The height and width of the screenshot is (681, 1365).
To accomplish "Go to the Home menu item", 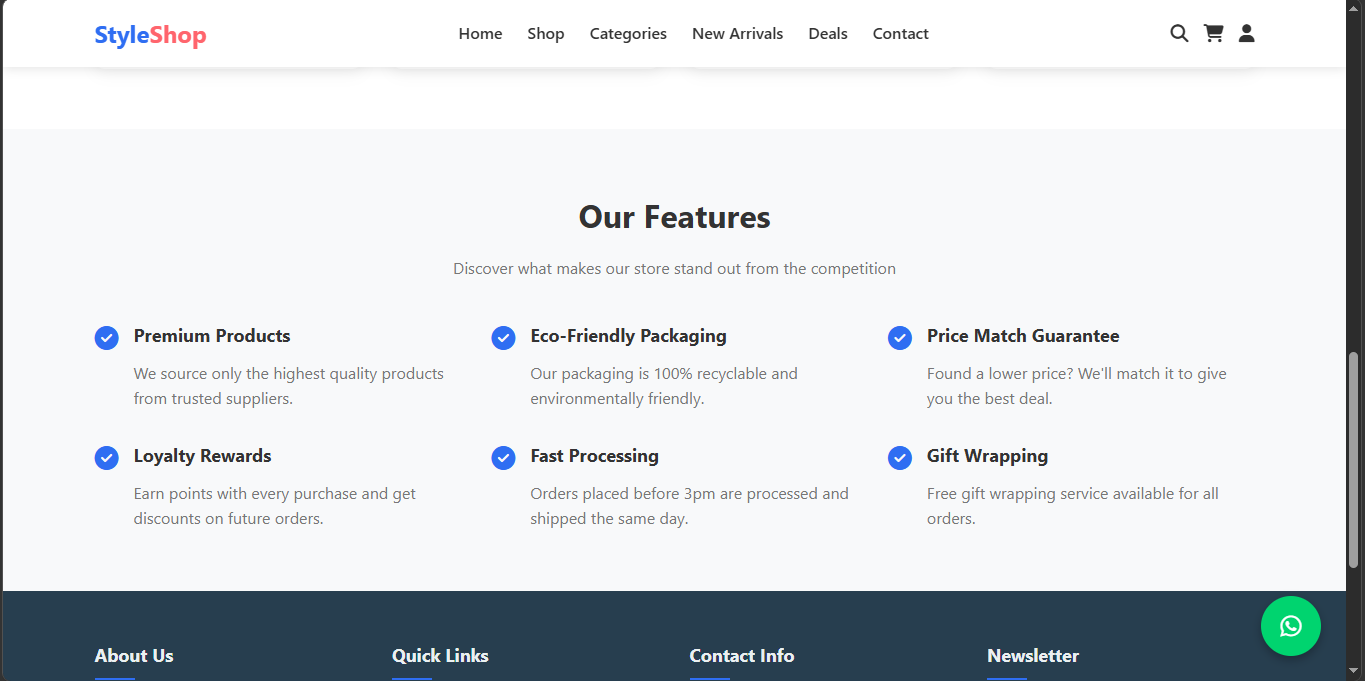I will [x=480, y=34].
